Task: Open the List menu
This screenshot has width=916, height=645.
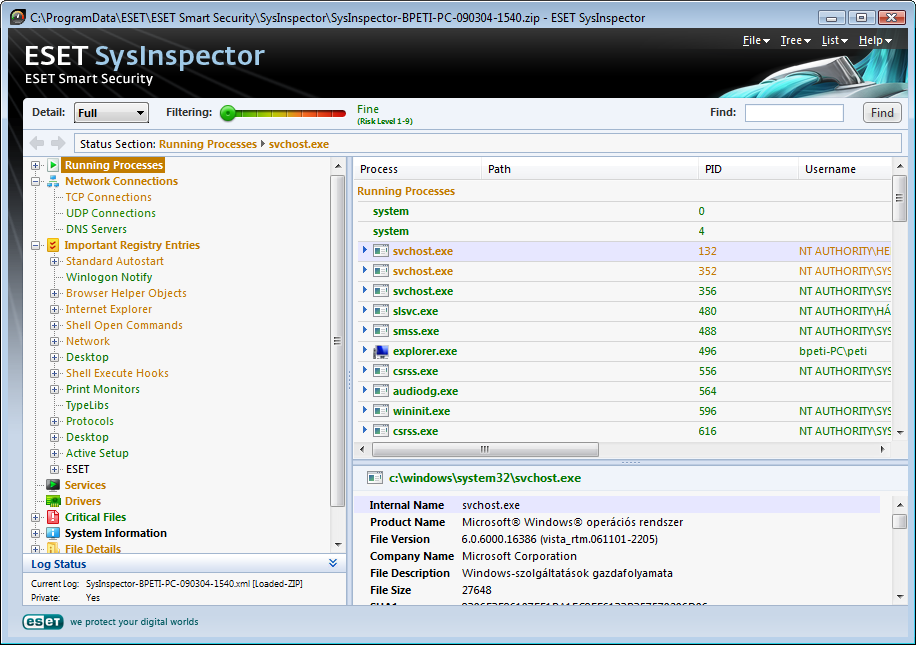Action: tap(834, 40)
